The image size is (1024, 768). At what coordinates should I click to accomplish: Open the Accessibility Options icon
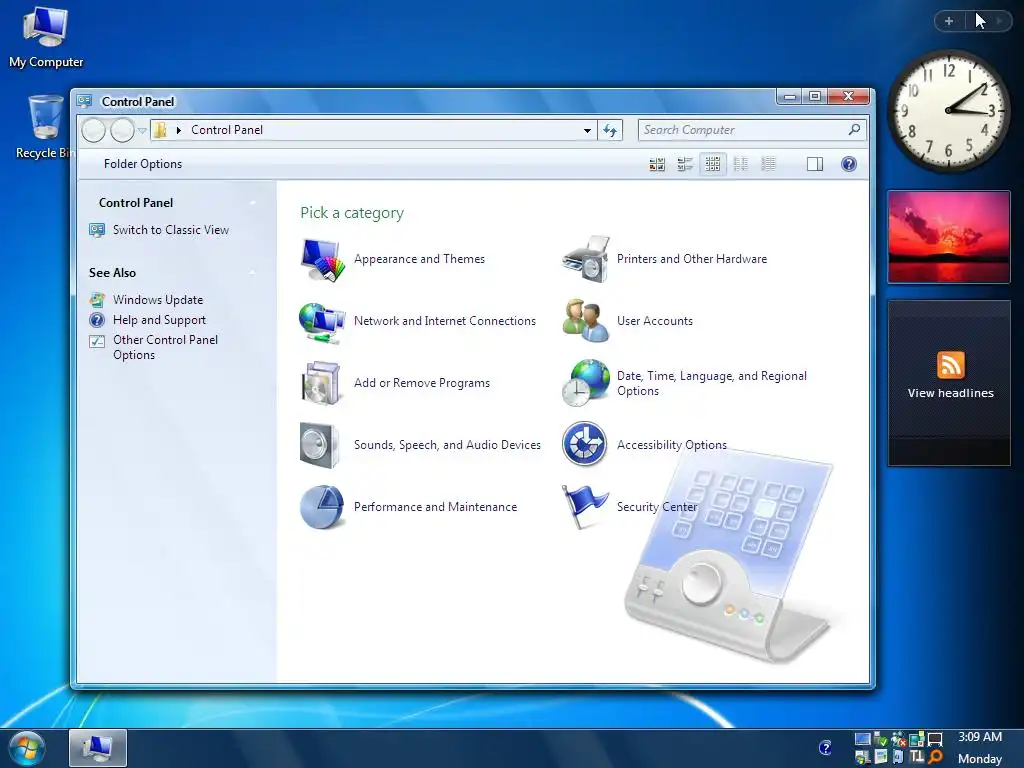pos(584,444)
